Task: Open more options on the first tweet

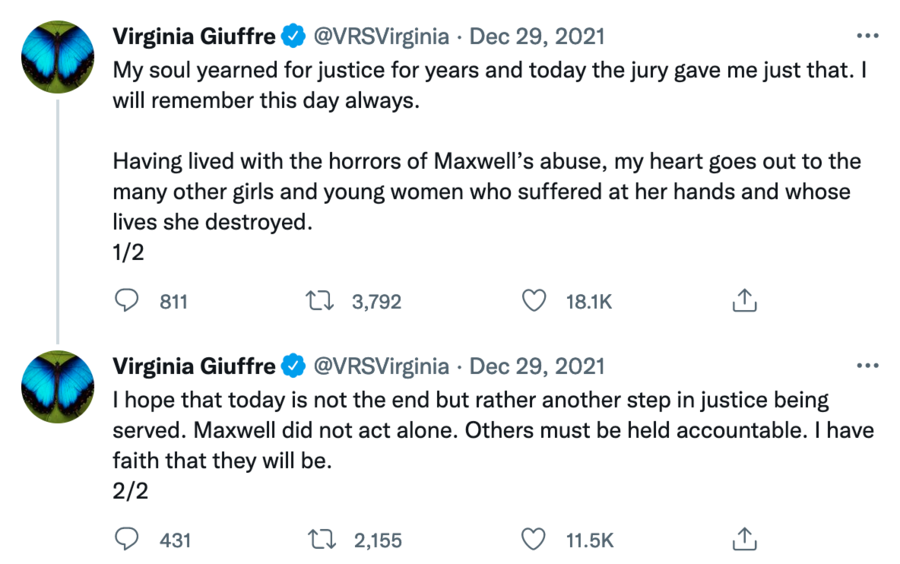Action: (867, 37)
